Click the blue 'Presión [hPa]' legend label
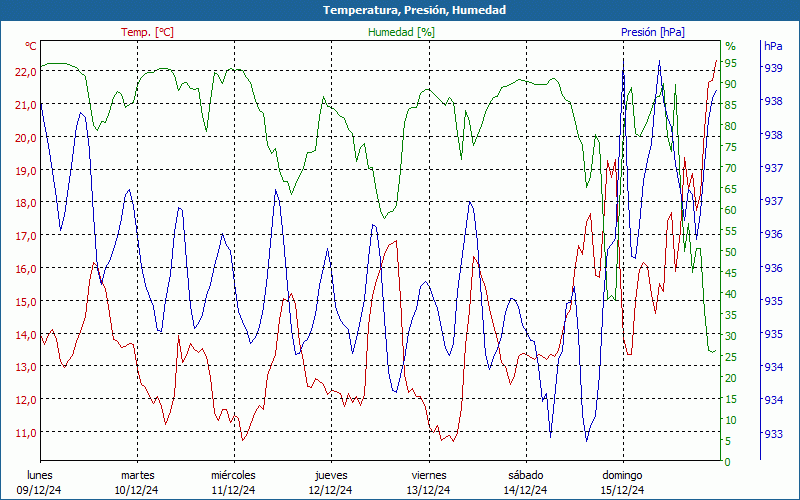 (653, 32)
